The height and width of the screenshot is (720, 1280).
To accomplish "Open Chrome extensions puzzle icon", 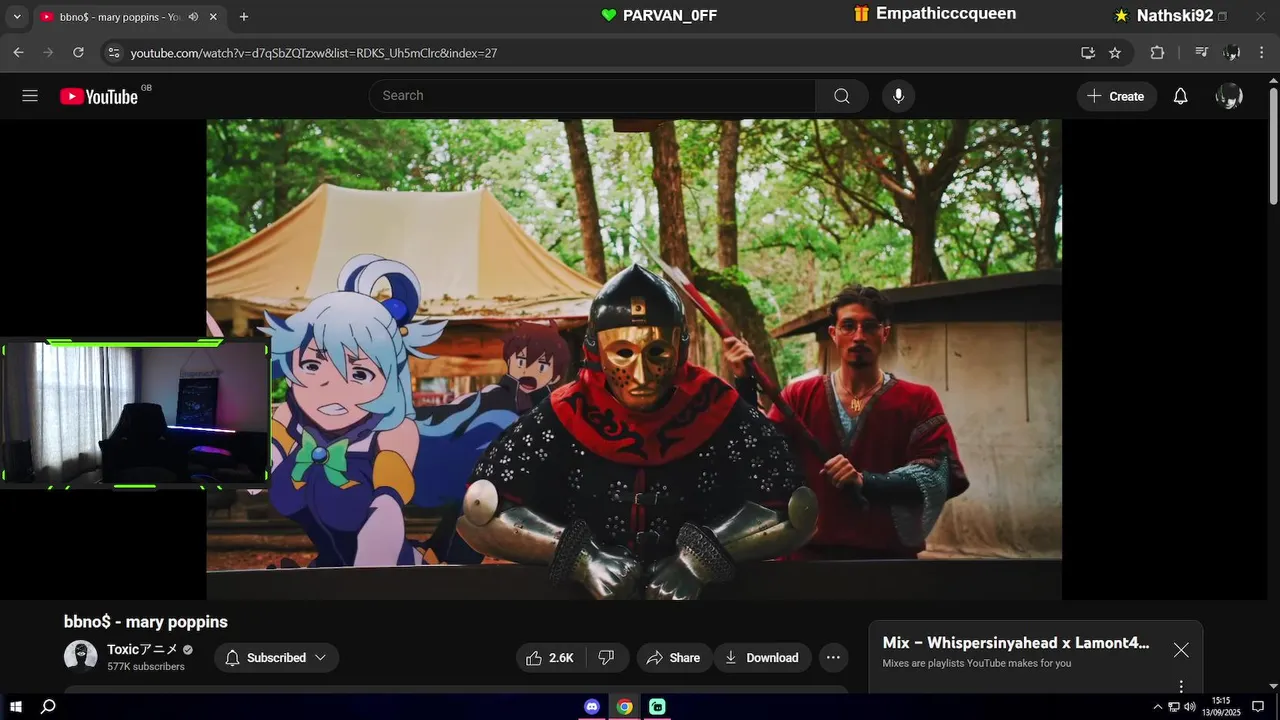I will [1157, 52].
